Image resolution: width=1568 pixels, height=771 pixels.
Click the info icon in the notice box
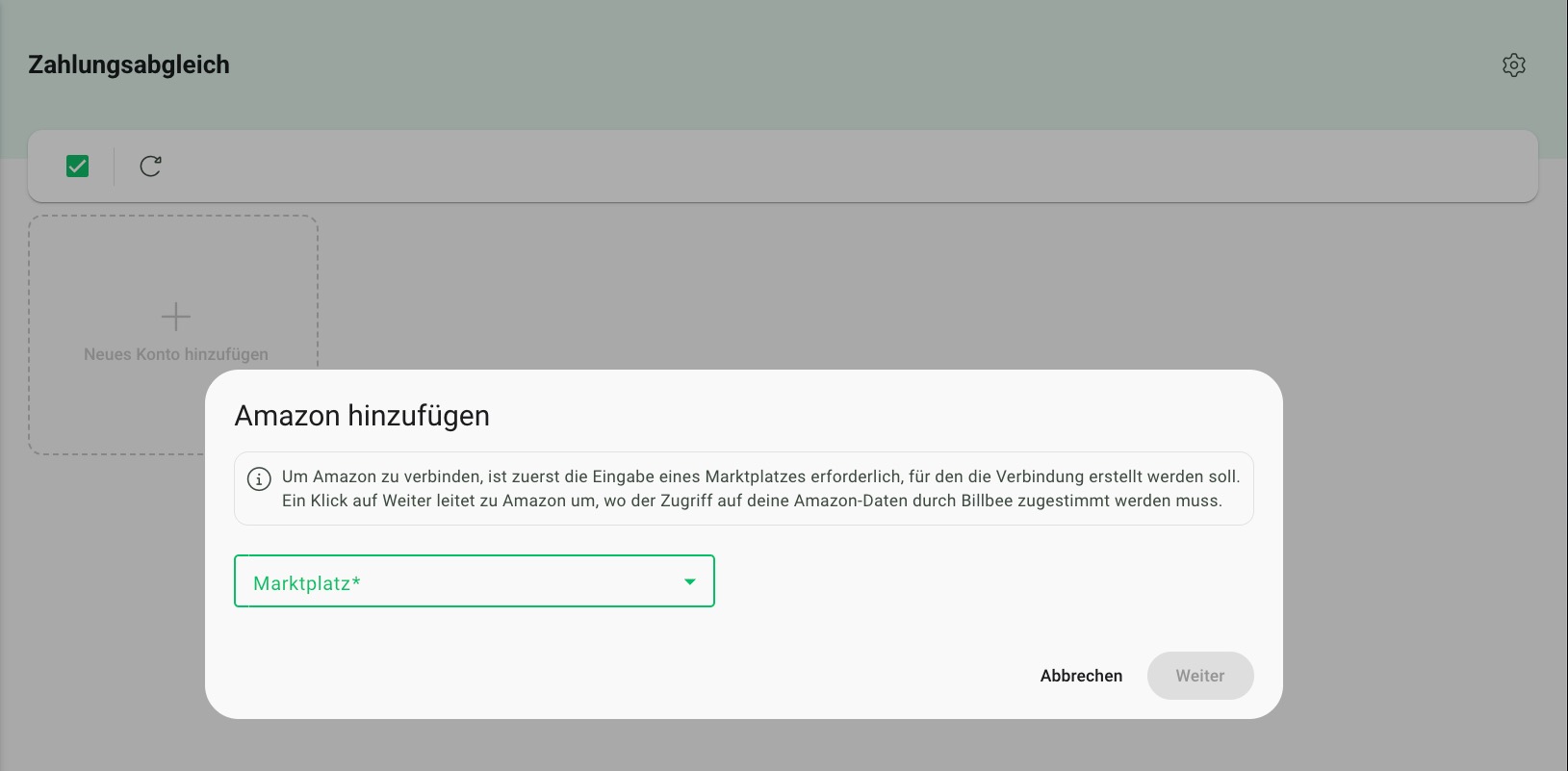pos(259,478)
